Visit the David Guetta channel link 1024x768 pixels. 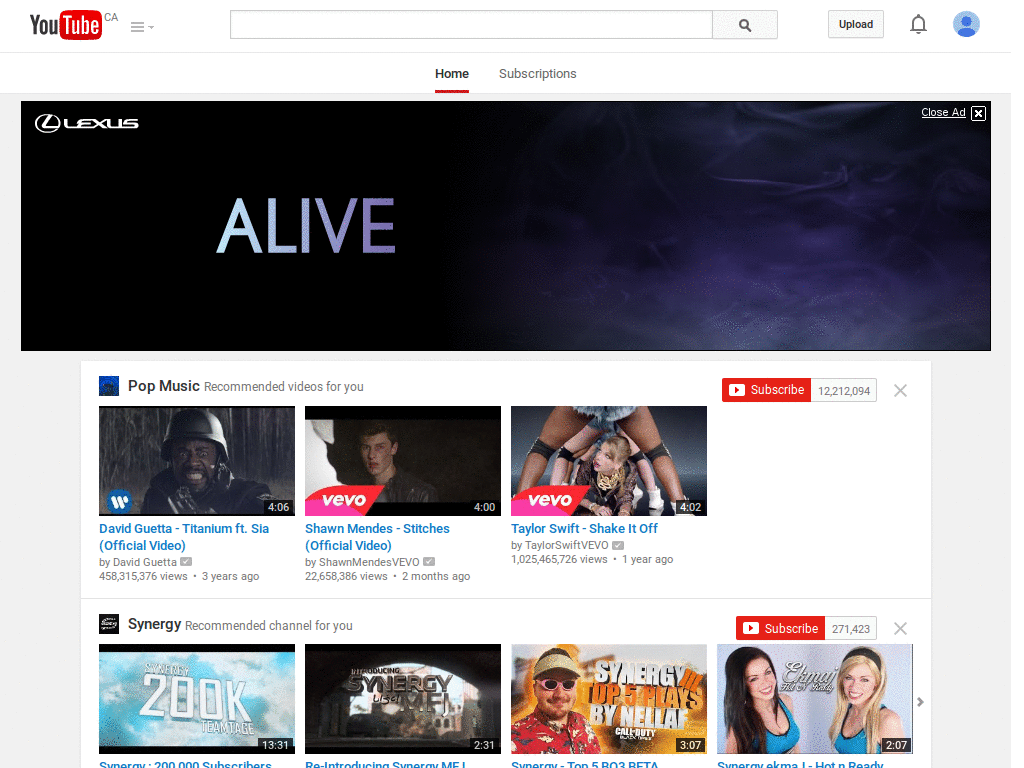click(145, 562)
